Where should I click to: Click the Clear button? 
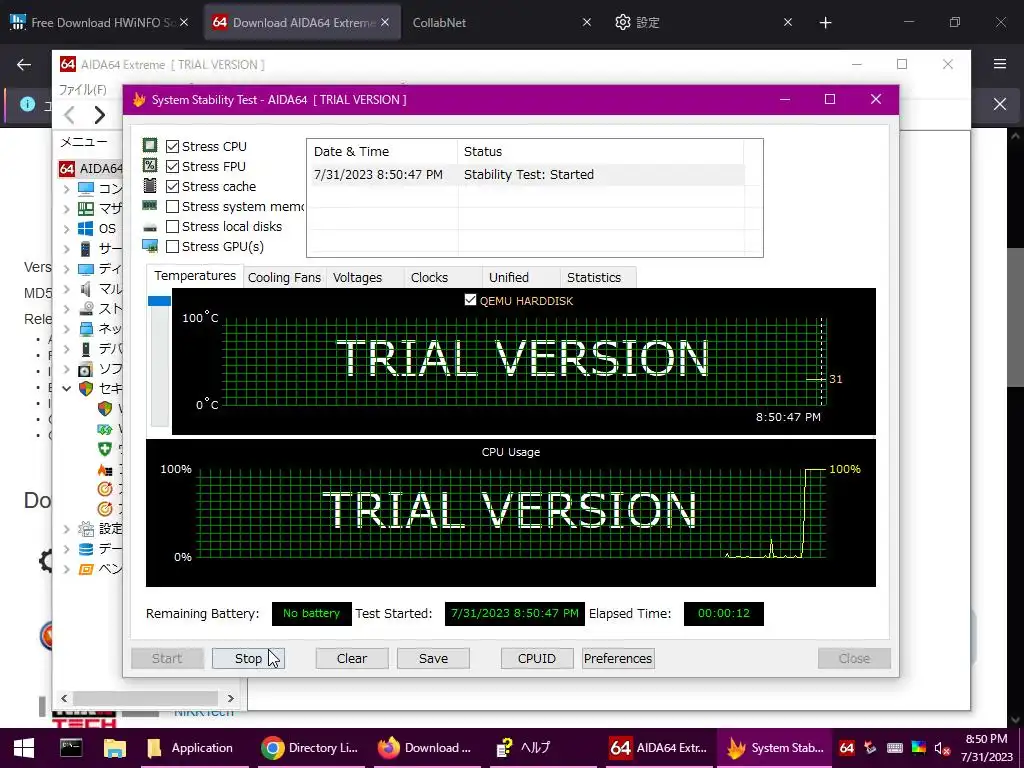[352, 658]
